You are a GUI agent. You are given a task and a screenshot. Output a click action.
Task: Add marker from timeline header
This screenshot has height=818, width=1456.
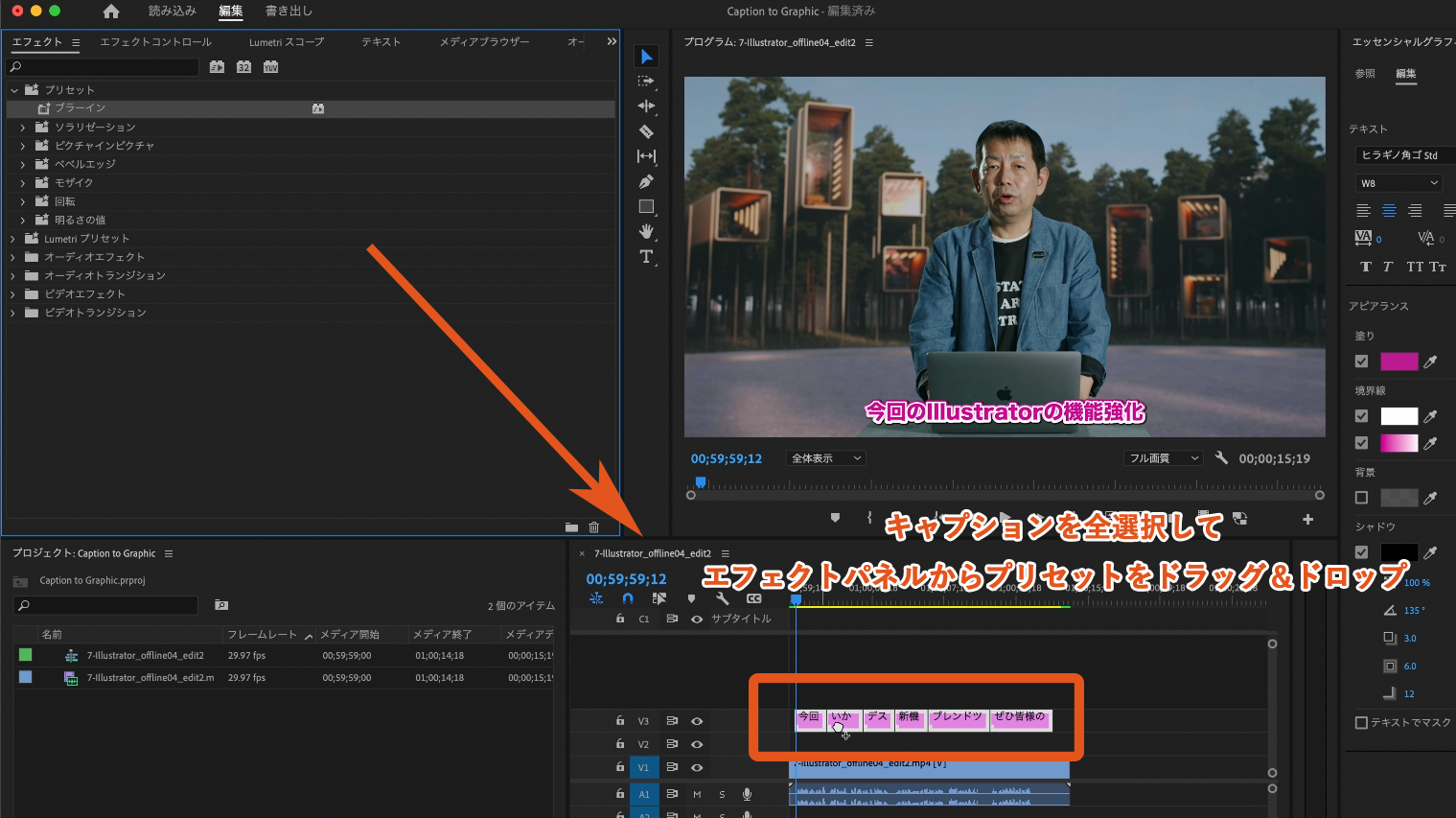tap(691, 598)
